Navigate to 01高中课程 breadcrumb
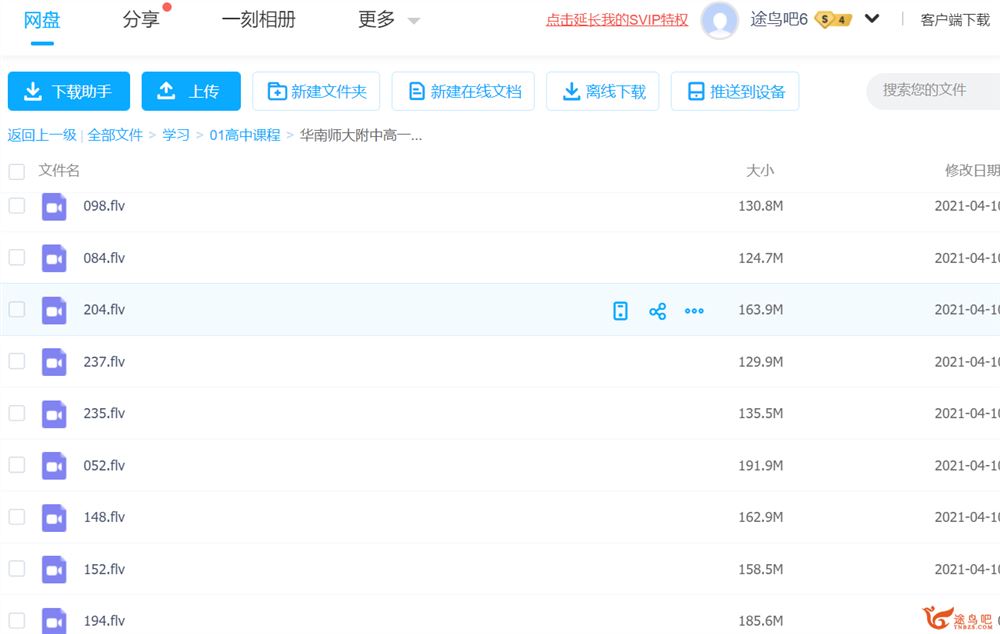The width and height of the screenshot is (1000, 634). 245,135
